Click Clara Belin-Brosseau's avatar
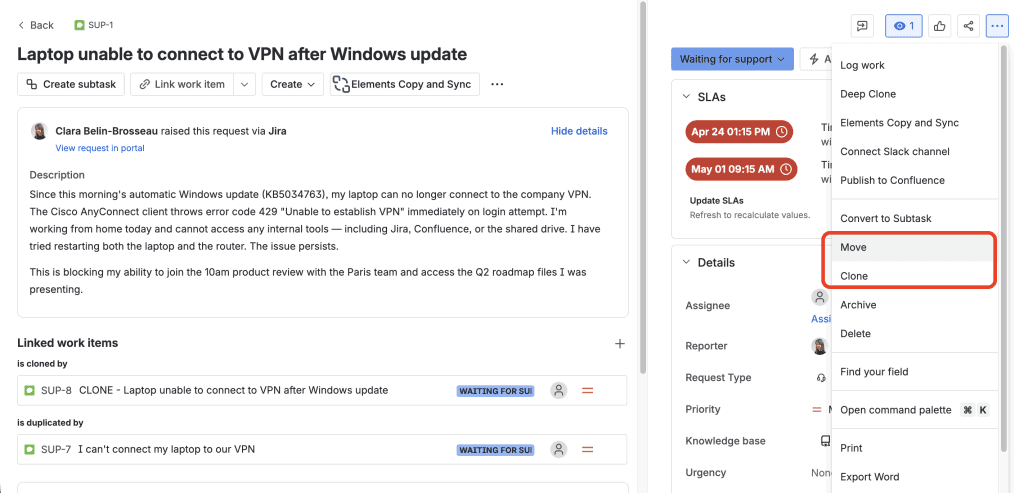Screen dimensions: 1024x493 click(39, 131)
